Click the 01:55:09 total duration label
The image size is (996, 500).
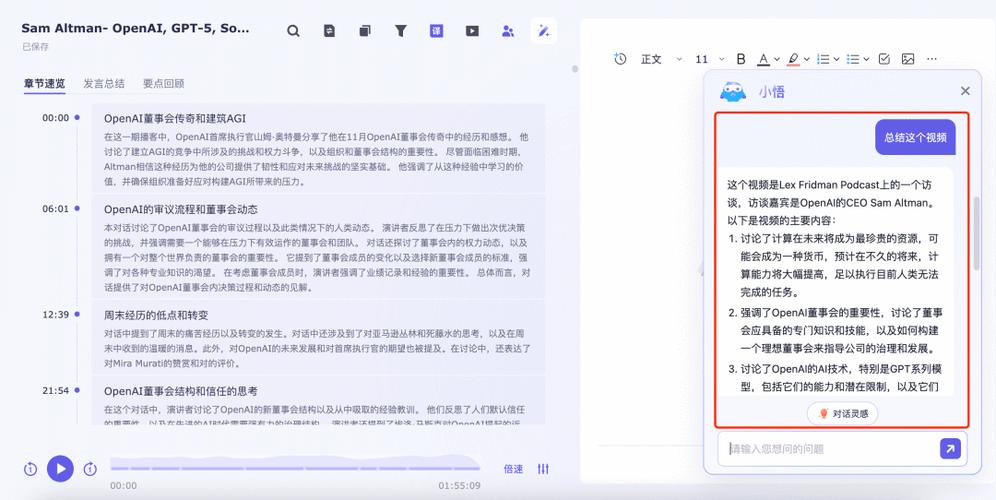point(459,485)
